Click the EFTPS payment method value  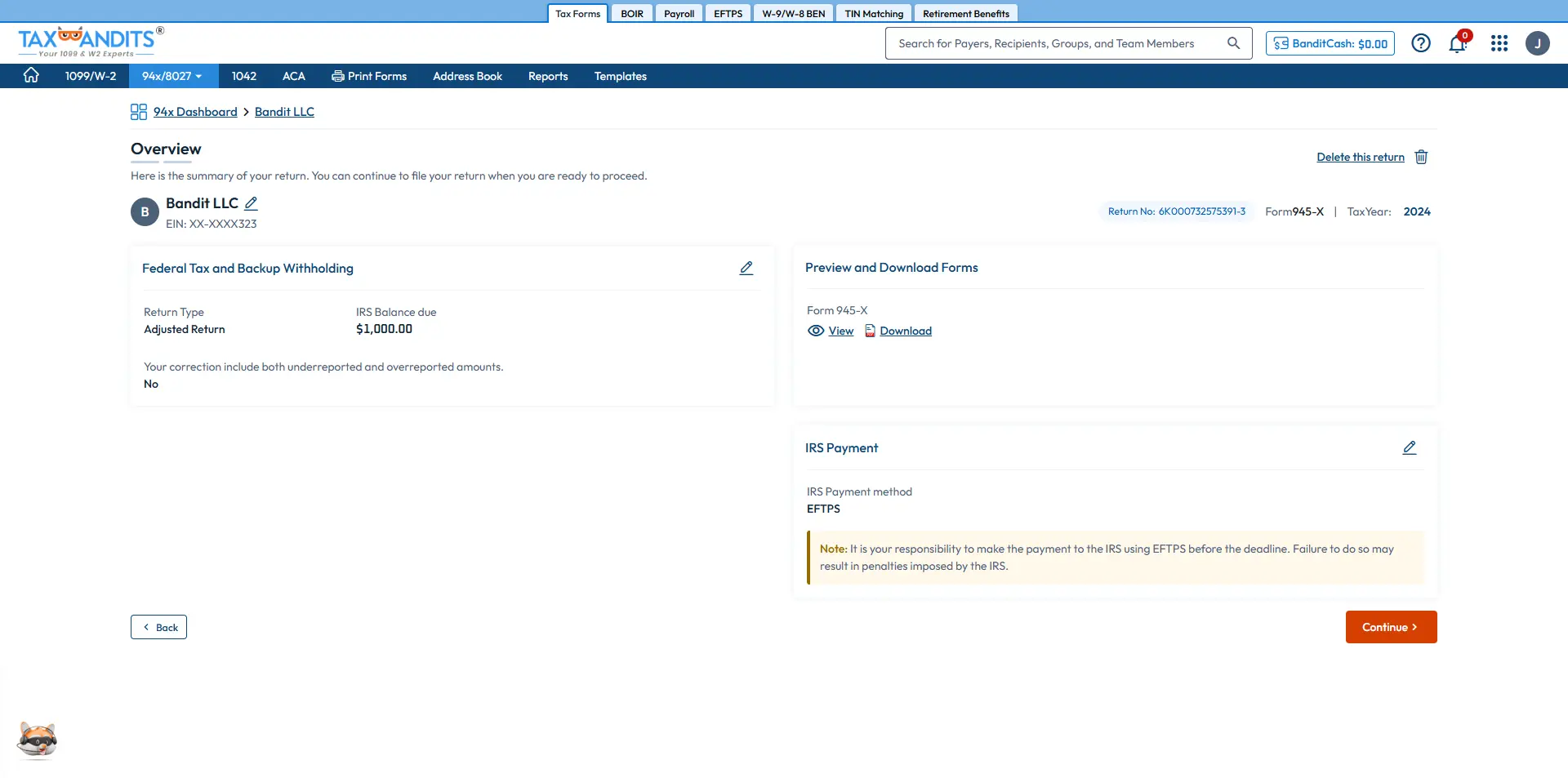823,509
